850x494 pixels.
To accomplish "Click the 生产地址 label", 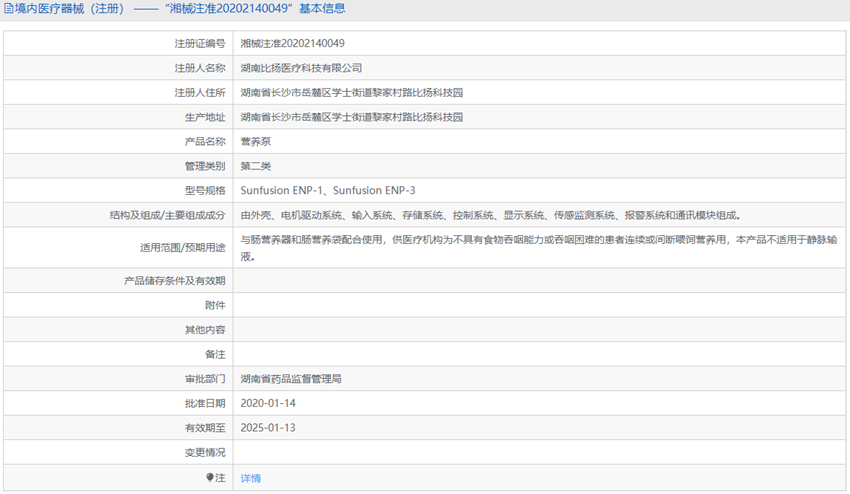I will click(x=205, y=117).
